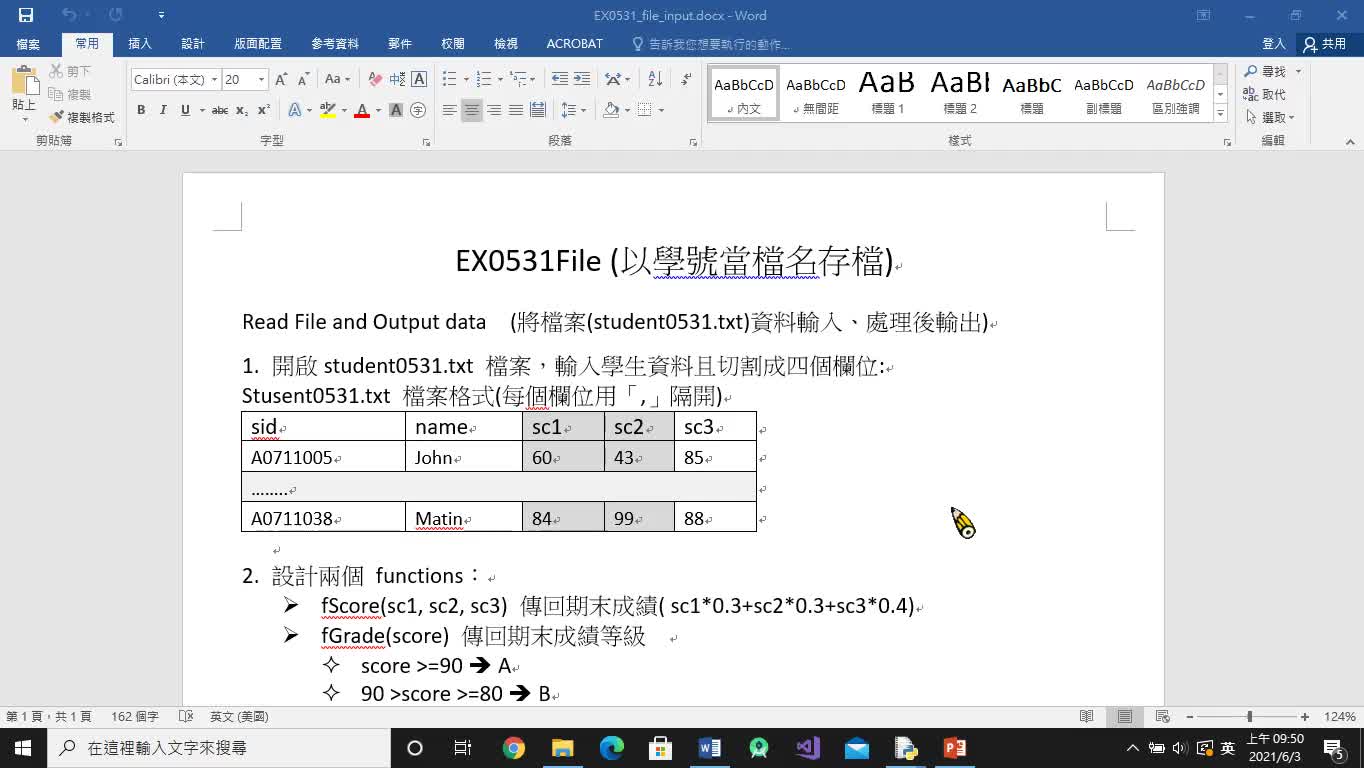Clear all formatting with eraser icon
Image resolution: width=1364 pixels, height=768 pixels.
coord(375,79)
